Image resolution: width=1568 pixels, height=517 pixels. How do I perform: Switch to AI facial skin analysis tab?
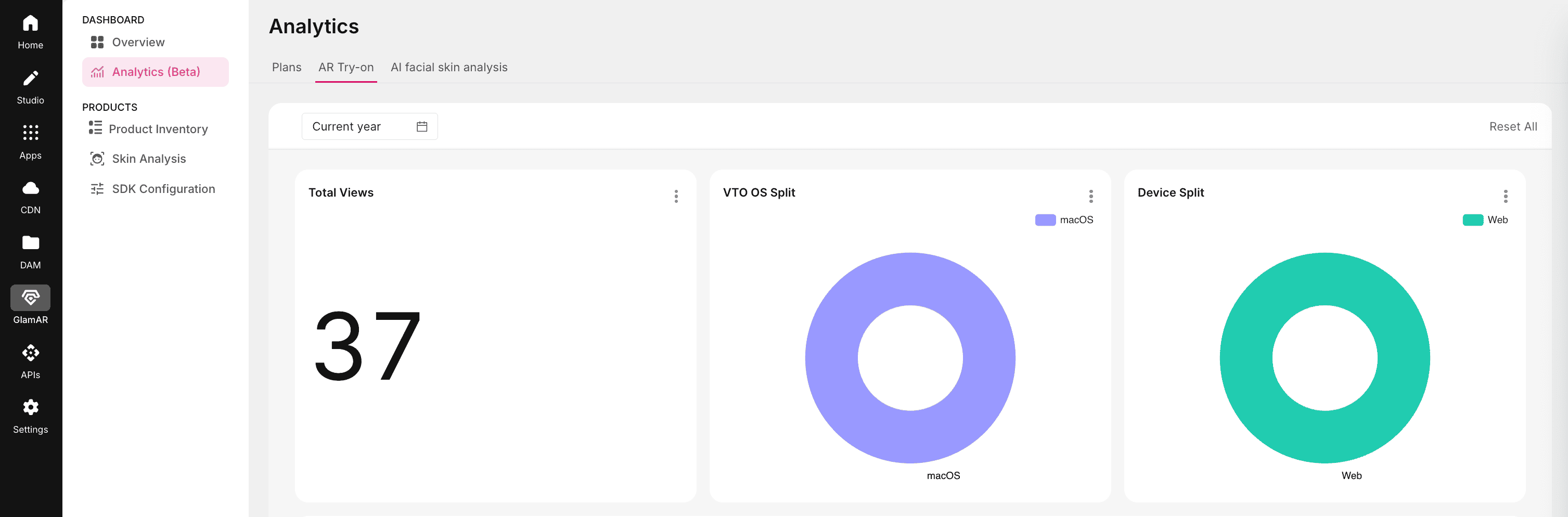(448, 68)
